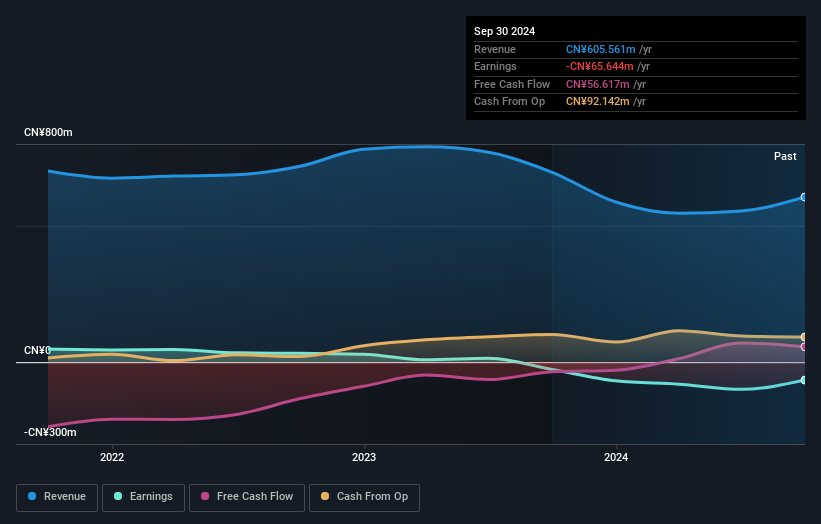Toggle the Free Cash Flow legend series
821x524 pixels.
click(247, 497)
